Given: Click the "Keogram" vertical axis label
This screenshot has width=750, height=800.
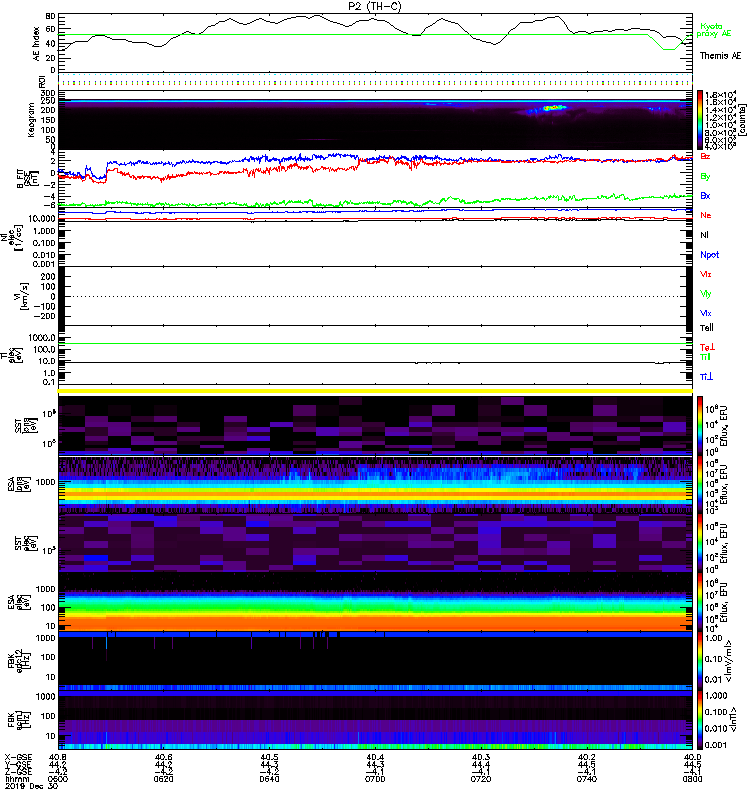Looking at the screenshot, I should (31, 119).
